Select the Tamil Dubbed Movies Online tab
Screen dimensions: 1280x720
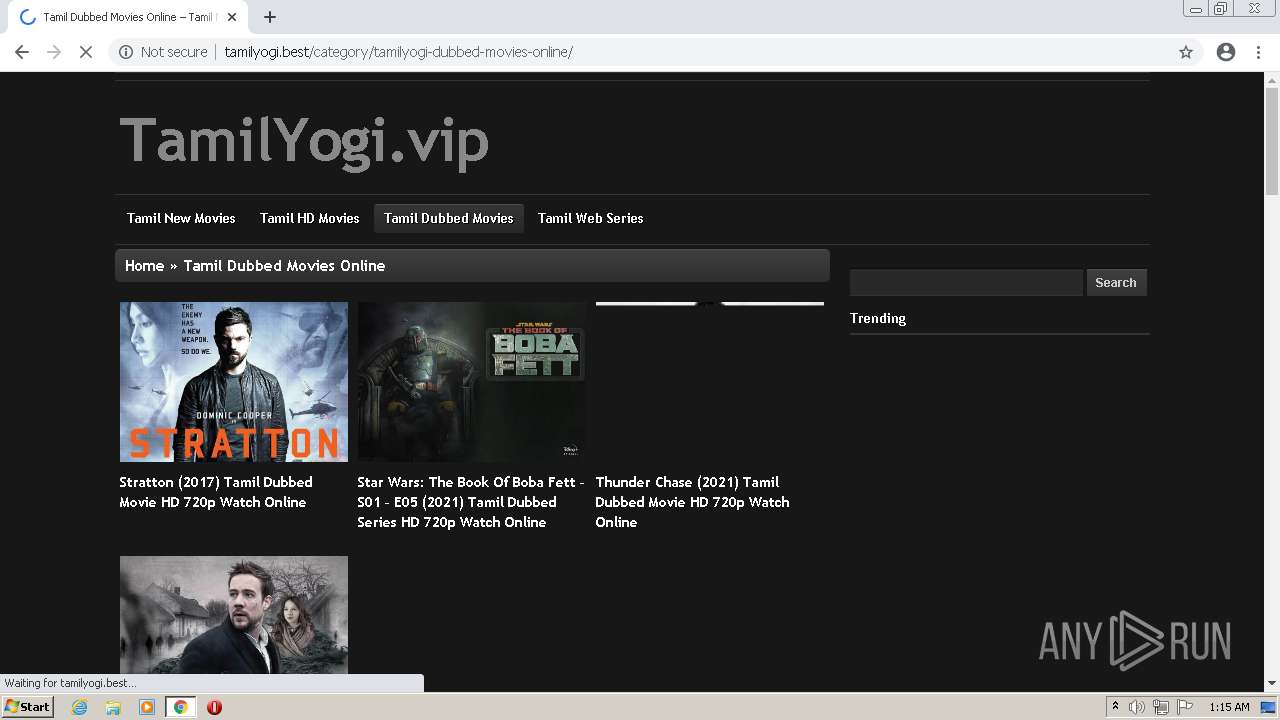coord(128,17)
